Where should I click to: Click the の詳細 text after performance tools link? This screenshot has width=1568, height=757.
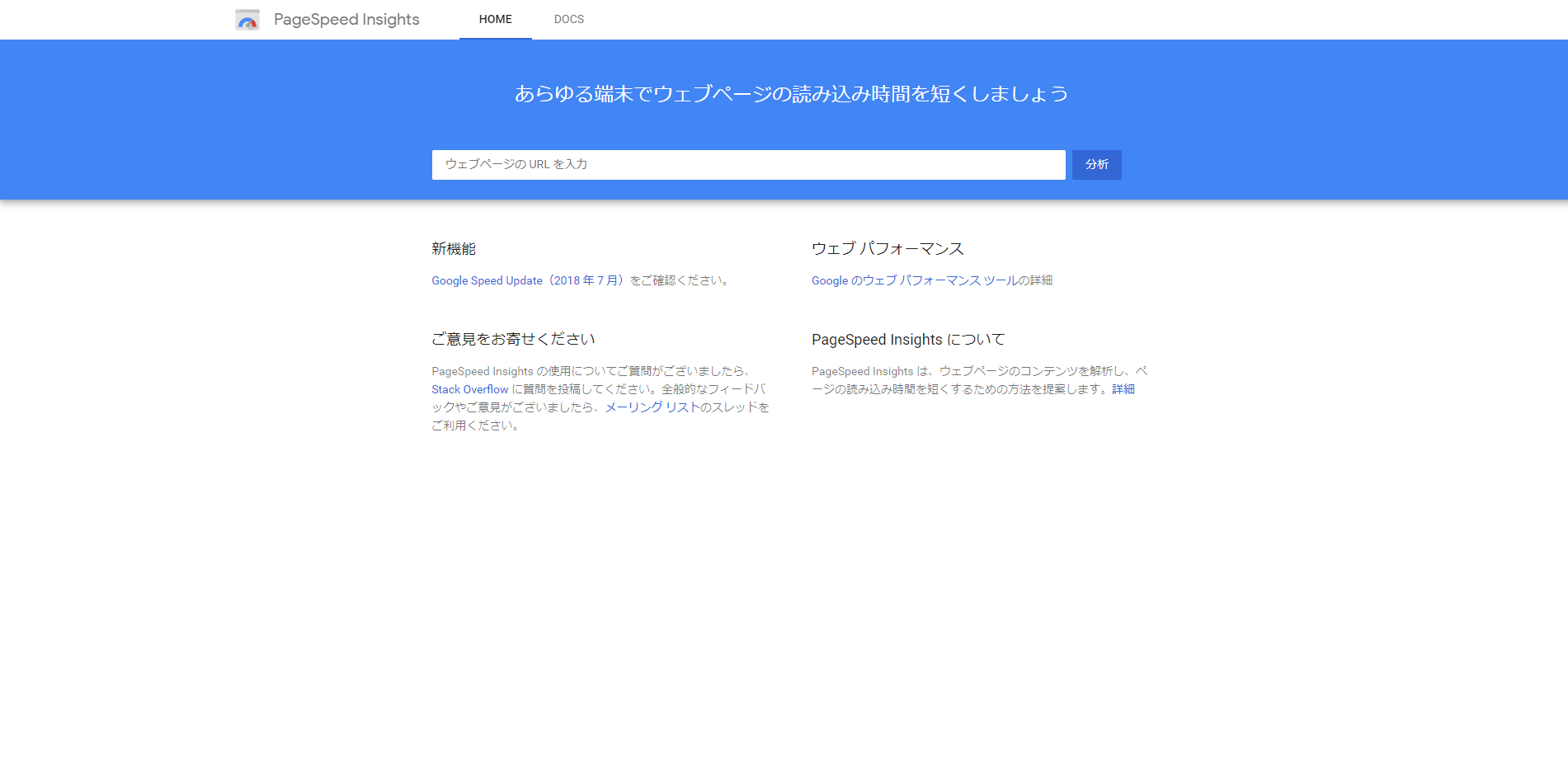tap(1036, 281)
